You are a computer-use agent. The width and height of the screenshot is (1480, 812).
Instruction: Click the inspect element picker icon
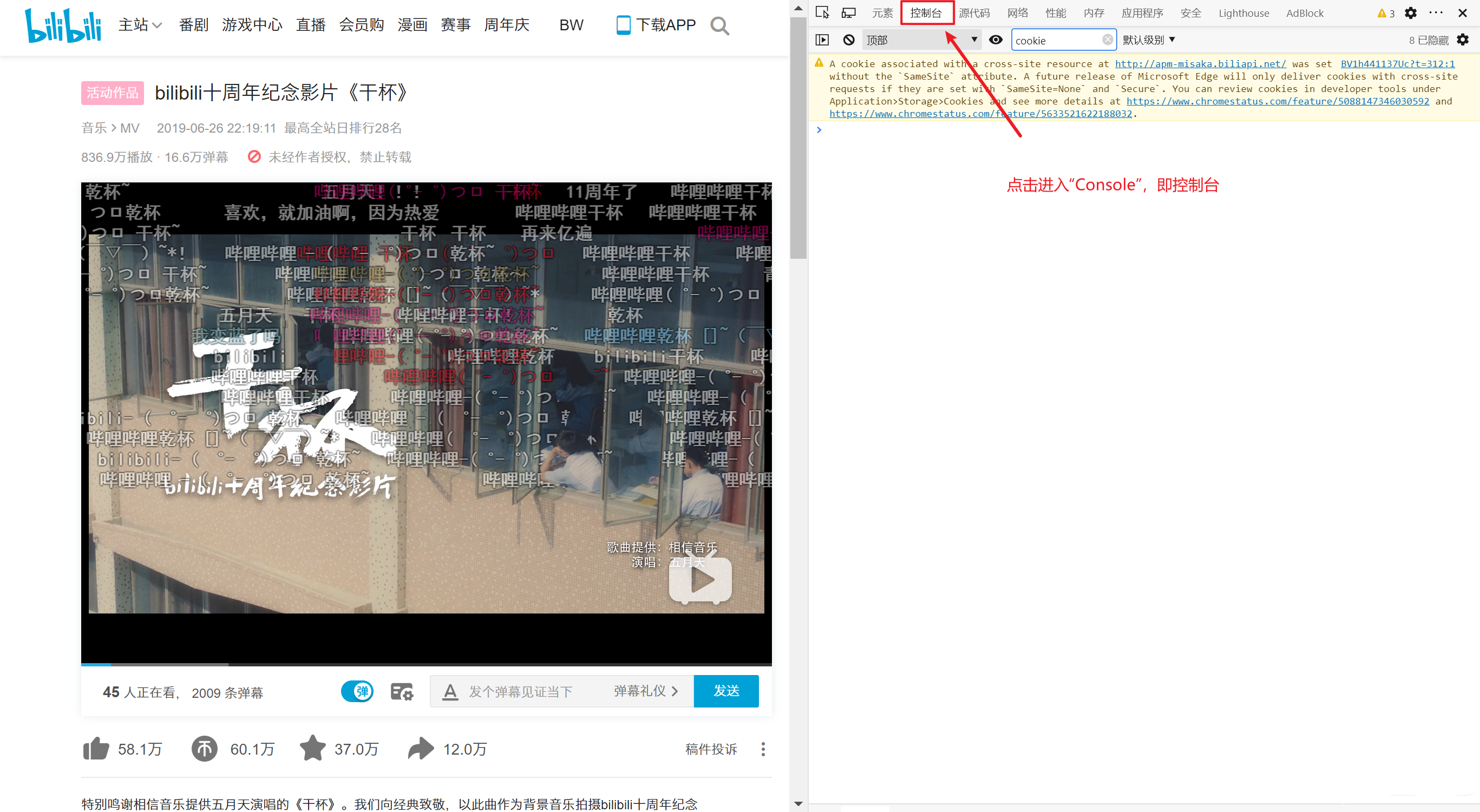point(822,12)
